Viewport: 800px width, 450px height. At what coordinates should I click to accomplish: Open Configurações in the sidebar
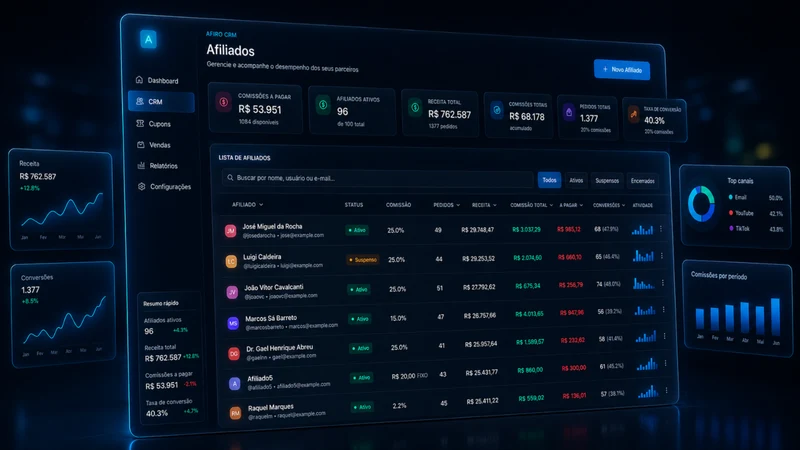pyautogui.click(x=164, y=187)
